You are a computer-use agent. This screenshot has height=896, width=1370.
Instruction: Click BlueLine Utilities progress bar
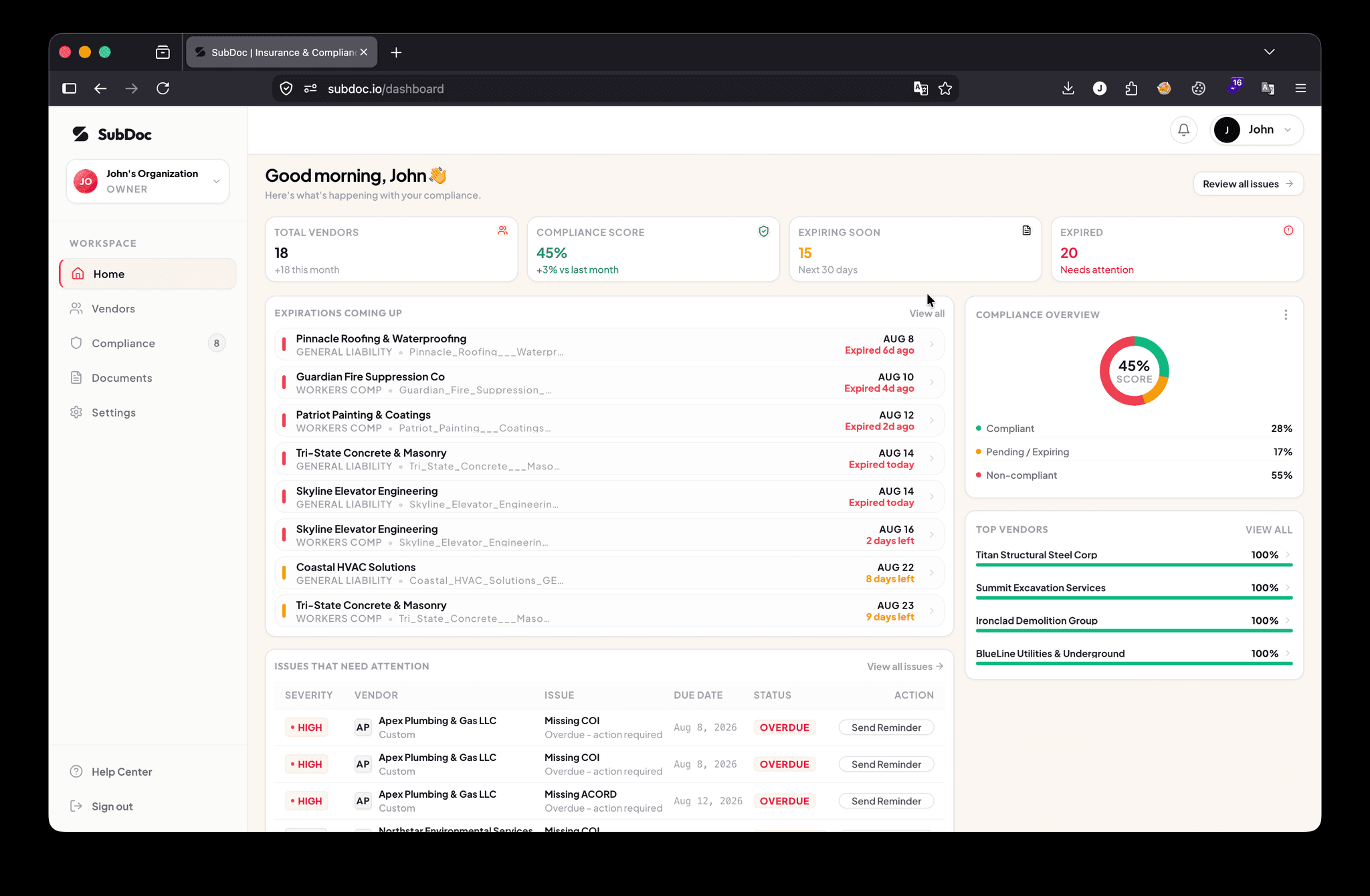(1134, 663)
